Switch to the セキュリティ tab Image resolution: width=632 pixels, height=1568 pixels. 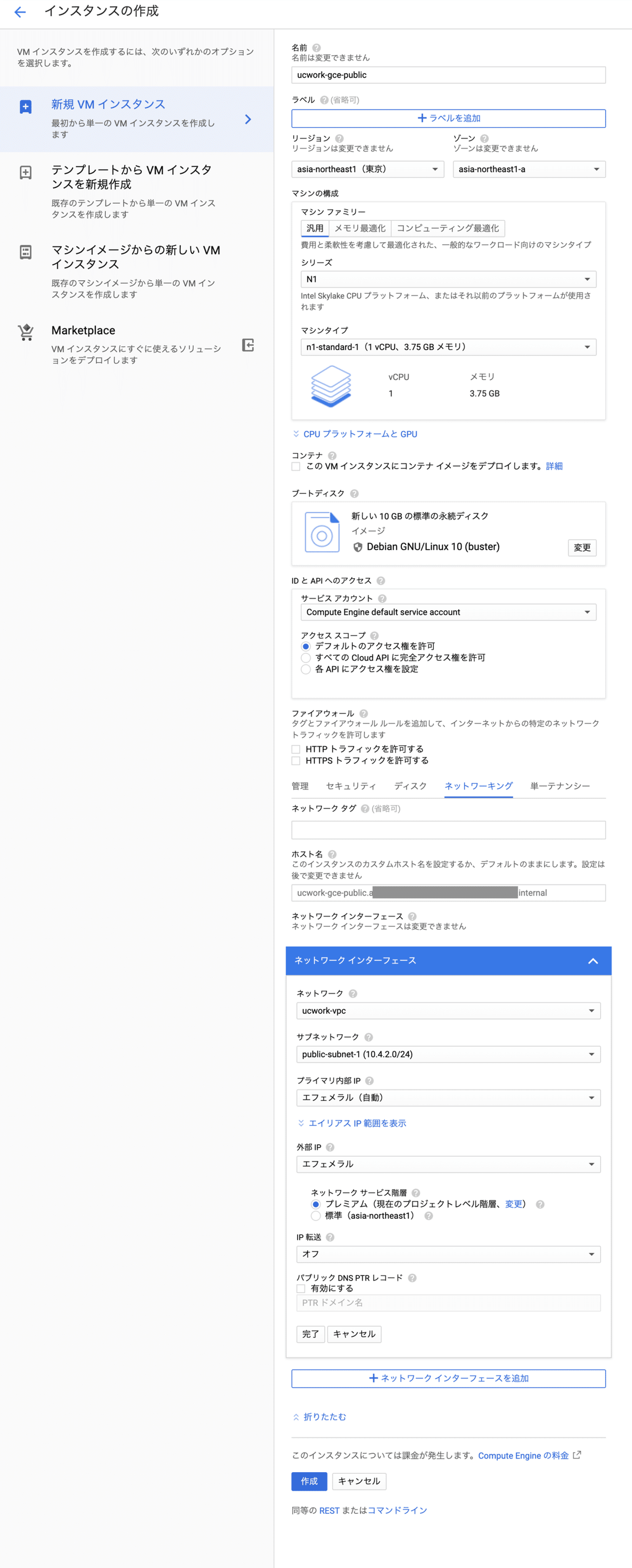pyautogui.click(x=351, y=787)
